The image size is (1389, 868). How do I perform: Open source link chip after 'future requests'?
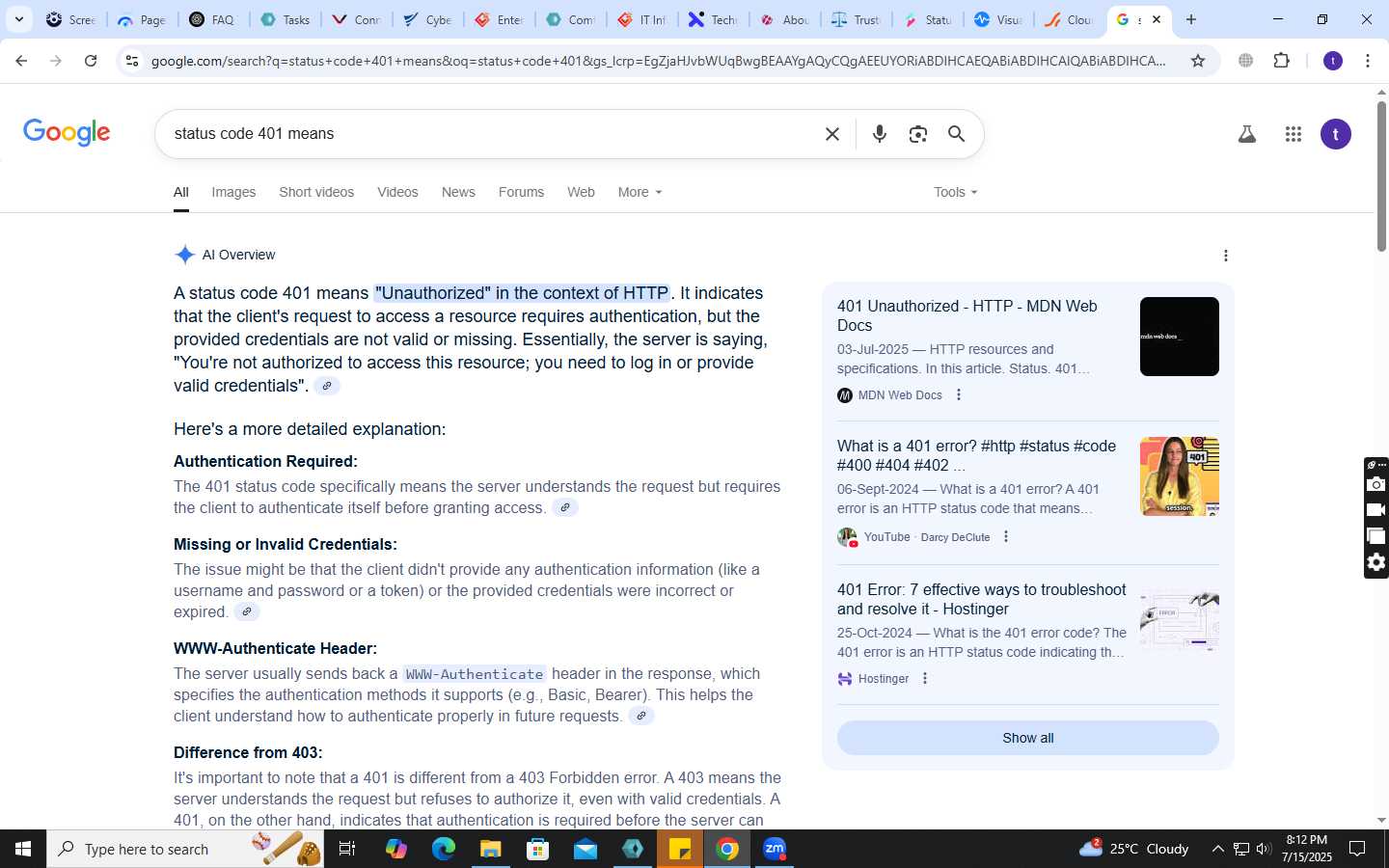click(x=641, y=716)
